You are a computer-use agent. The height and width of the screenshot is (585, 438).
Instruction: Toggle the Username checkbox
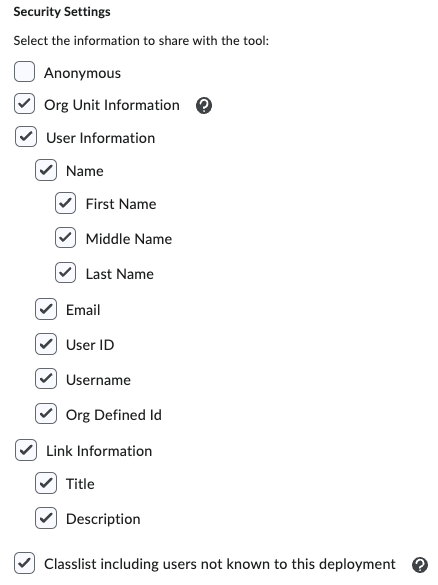point(46,379)
